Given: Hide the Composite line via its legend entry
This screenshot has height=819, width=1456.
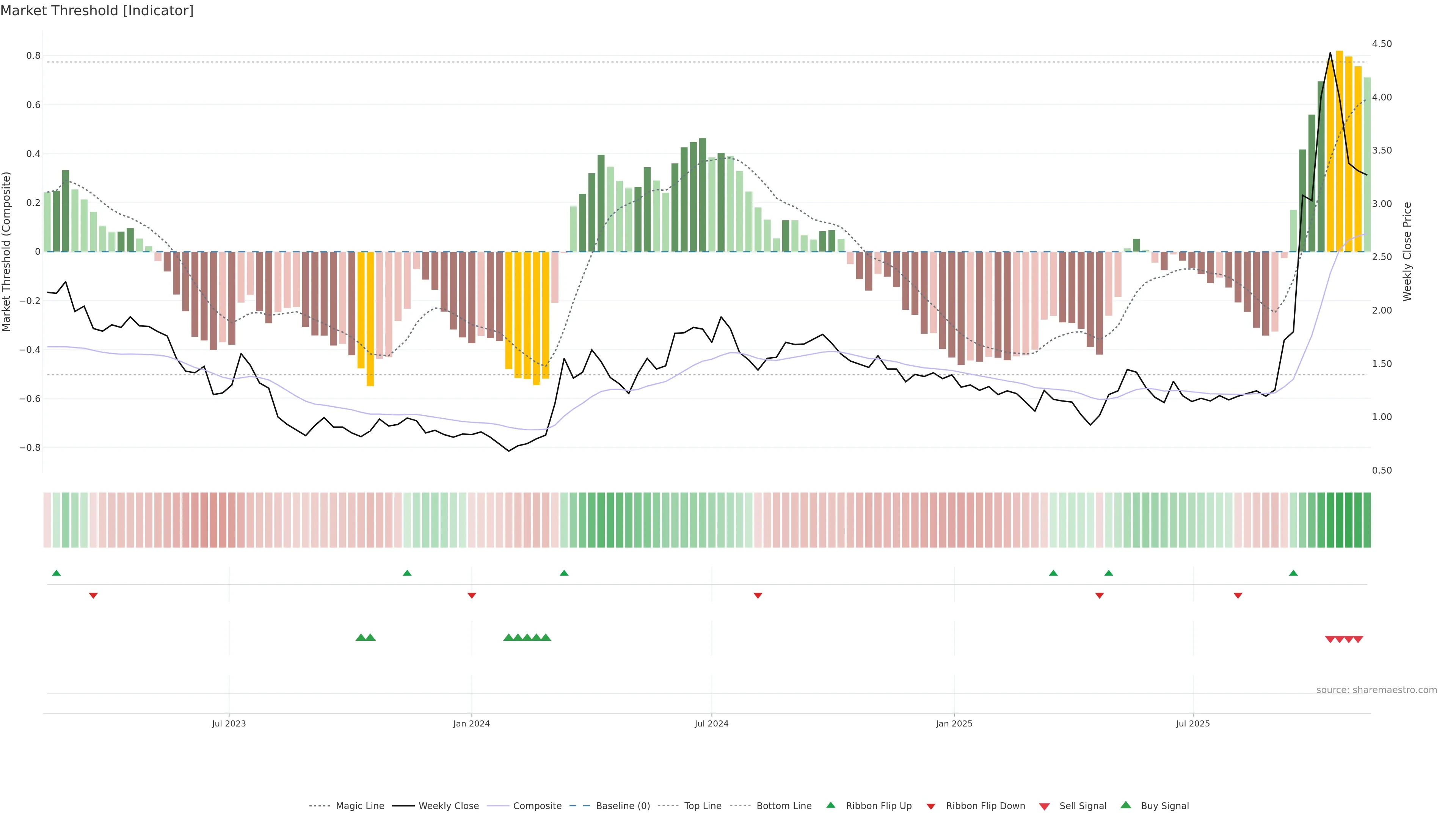Looking at the screenshot, I should pos(537,805).
